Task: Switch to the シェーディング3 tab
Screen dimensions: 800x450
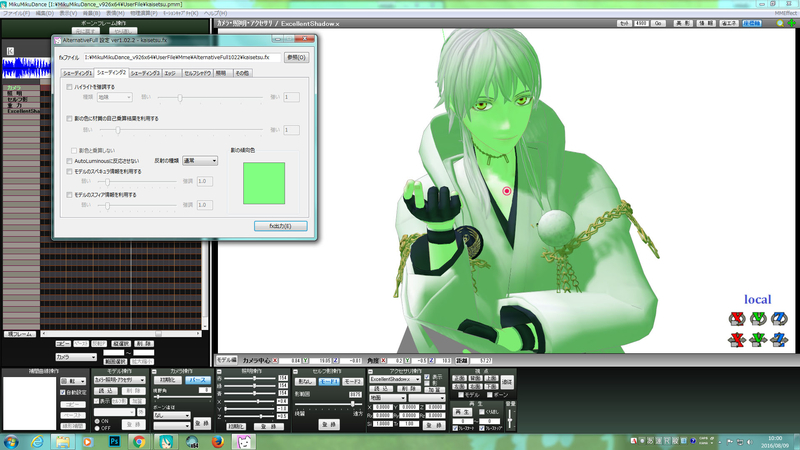Action: pos(145,73)
